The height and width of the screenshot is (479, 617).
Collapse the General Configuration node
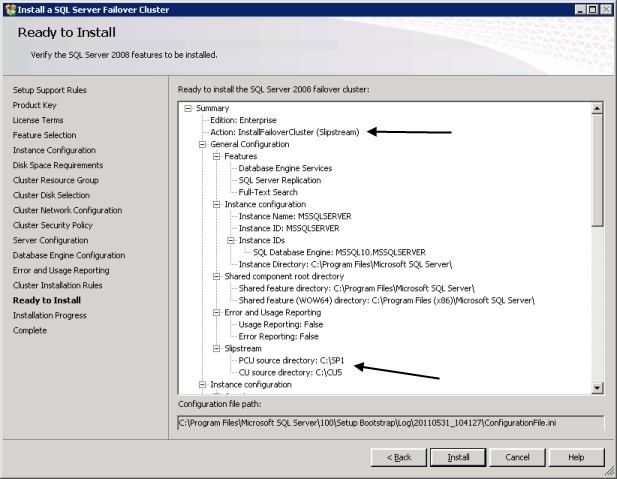202,144
